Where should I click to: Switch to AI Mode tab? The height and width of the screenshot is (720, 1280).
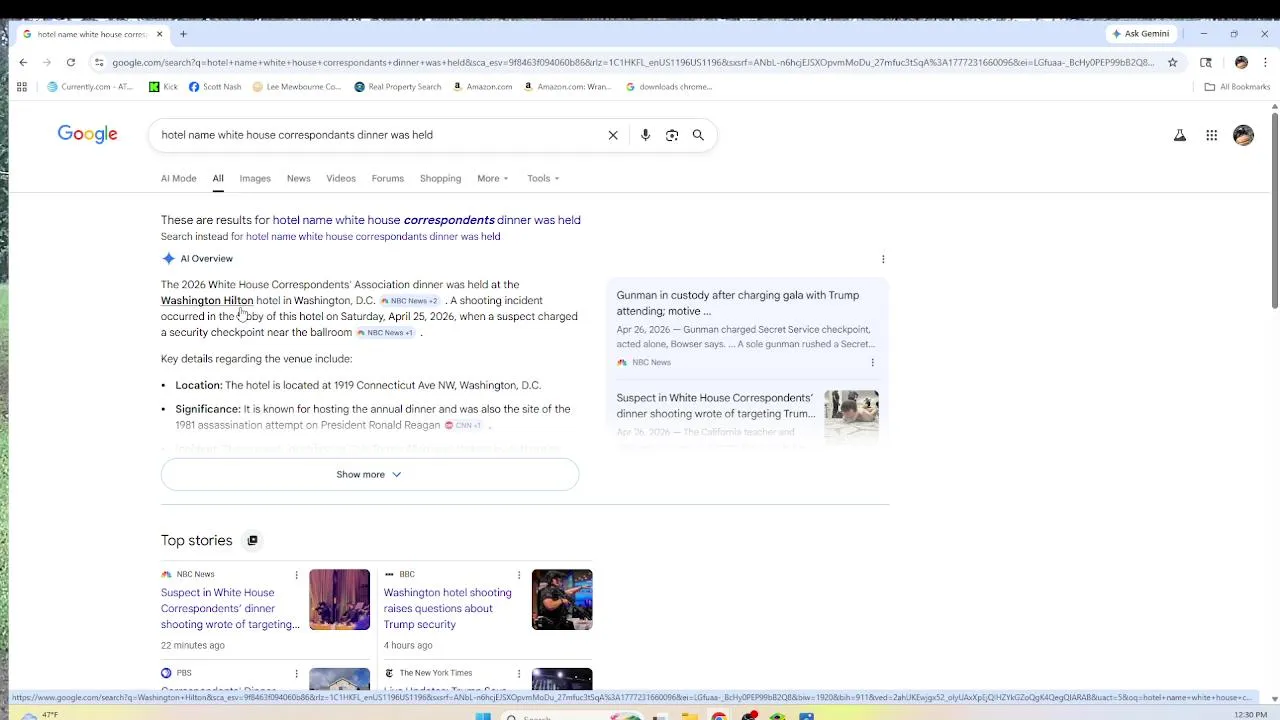179,179
